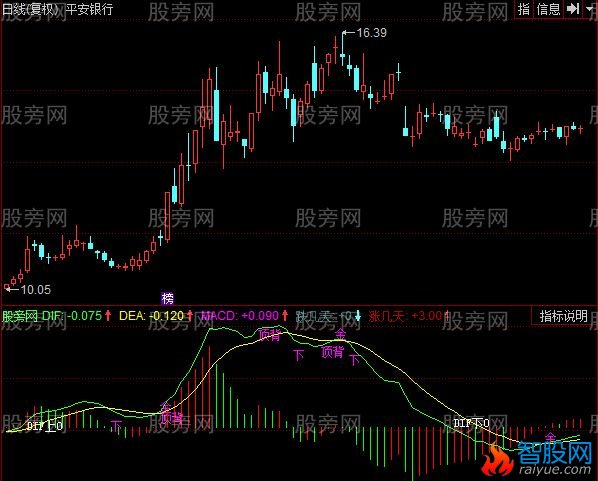598x481 pixels.
Task: Select the 日线(复权) period label
Action: [x=31, y=9]
